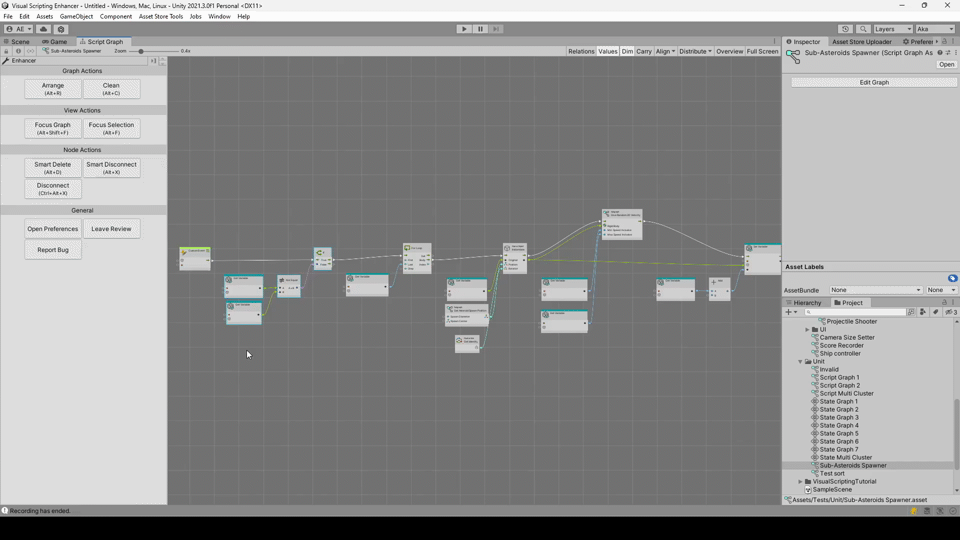Open Project panel more options menu

pos(953,302)
